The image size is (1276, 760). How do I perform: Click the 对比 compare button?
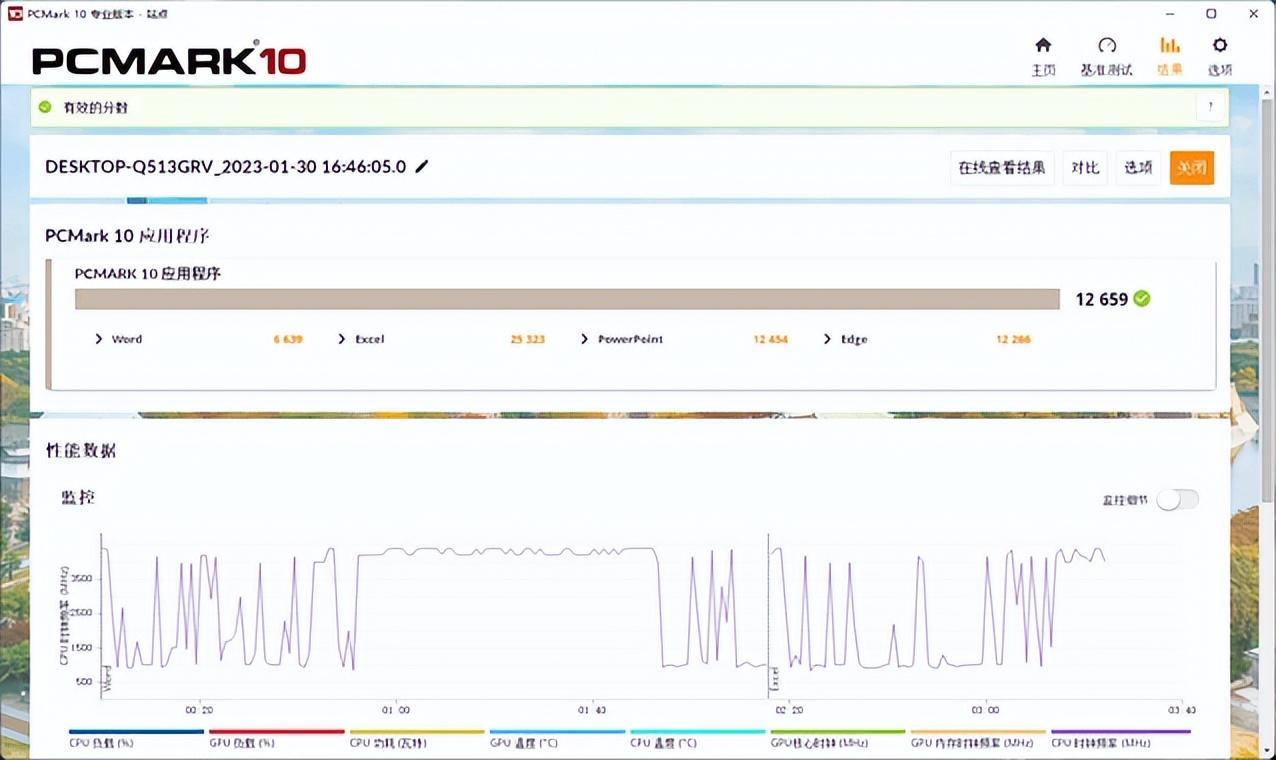(1086, 167)
